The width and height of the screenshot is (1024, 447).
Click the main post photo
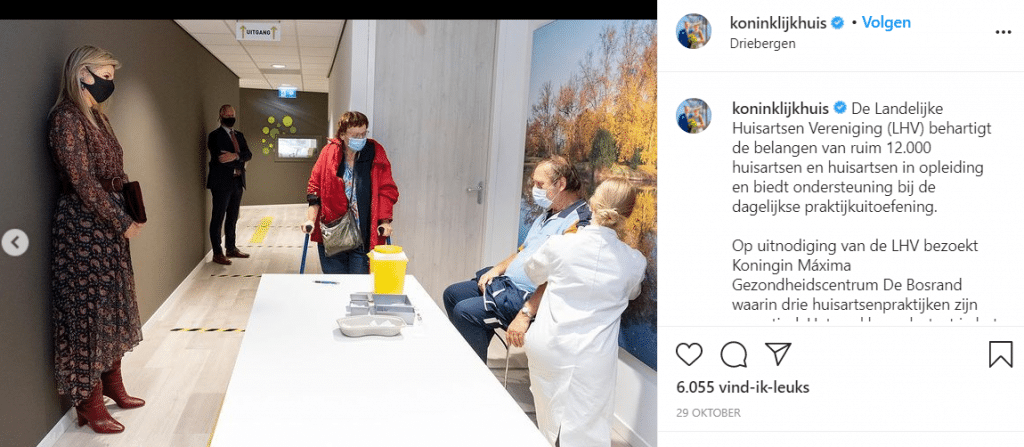(x=328, y=233)
